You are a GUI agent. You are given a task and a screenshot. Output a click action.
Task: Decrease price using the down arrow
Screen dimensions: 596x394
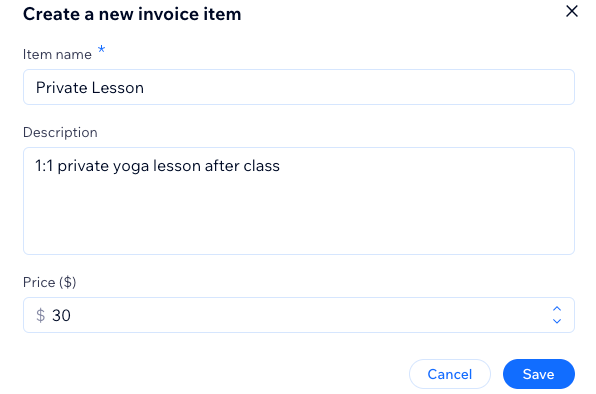click(x=557, y=321)
